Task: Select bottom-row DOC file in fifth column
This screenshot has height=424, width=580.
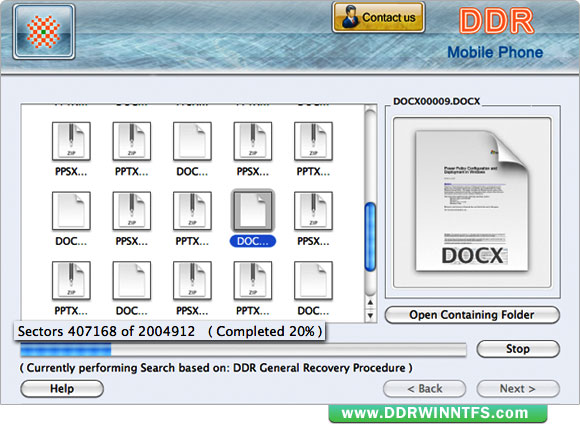Action: pos(313,280)
